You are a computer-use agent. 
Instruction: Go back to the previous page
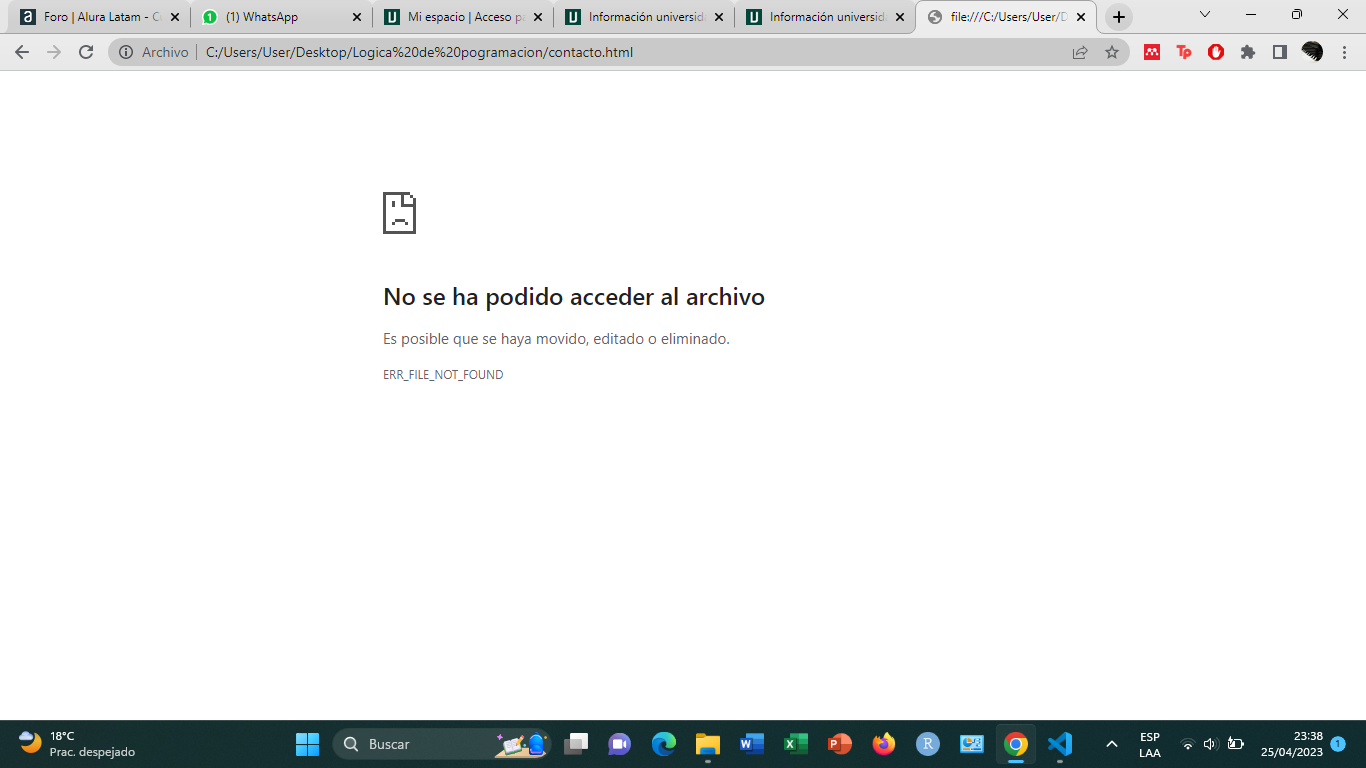coord(22,52)
